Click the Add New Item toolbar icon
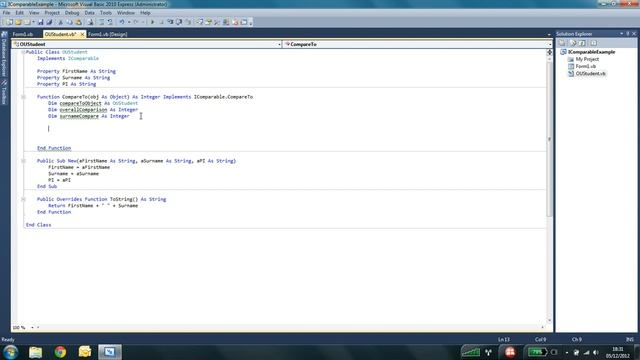The width and height of the screenshot is (640, 360). point(27,22)
